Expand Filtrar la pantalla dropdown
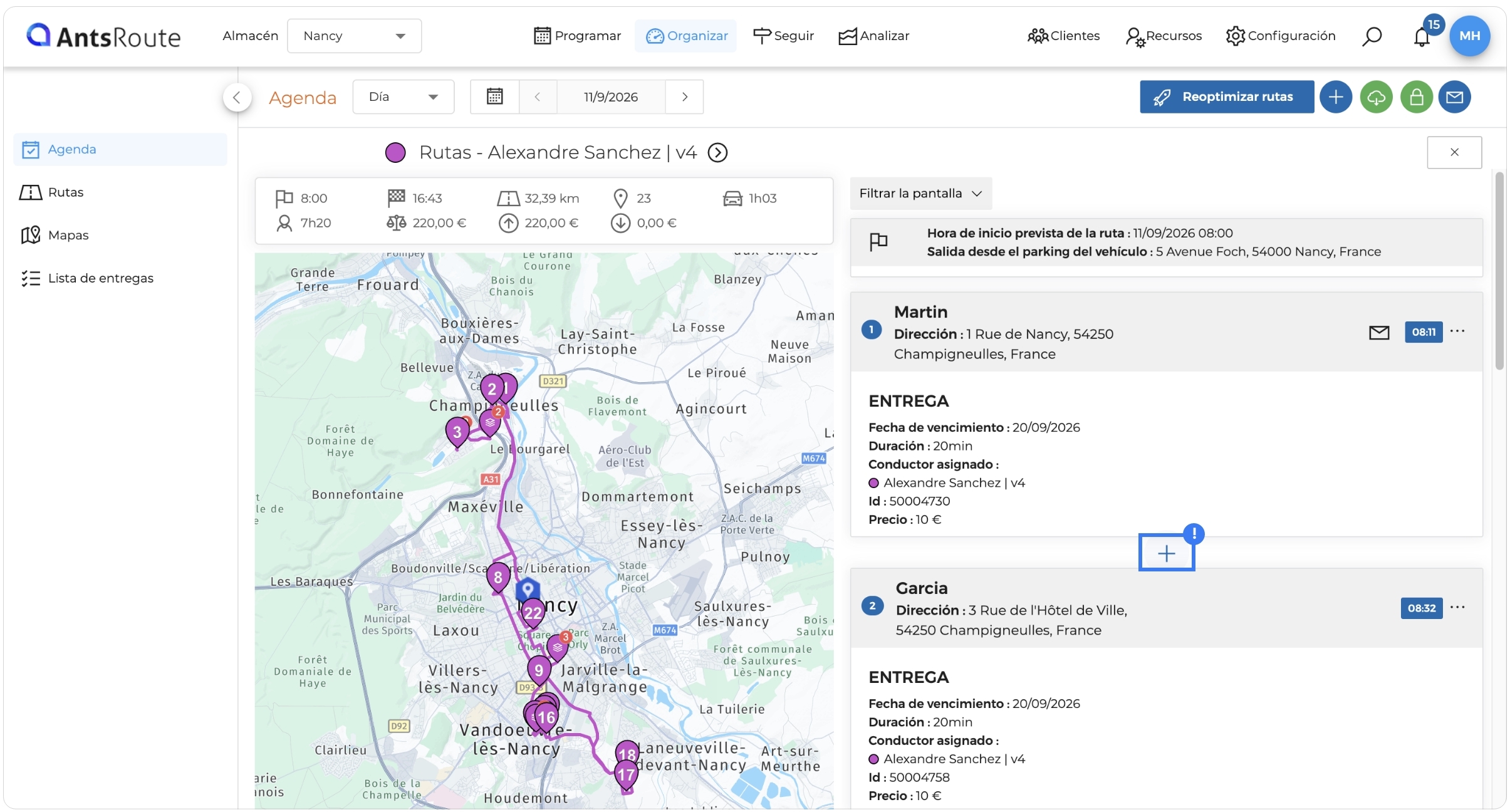Screen dimensions: 1510x812 click(x=920, y=194)
